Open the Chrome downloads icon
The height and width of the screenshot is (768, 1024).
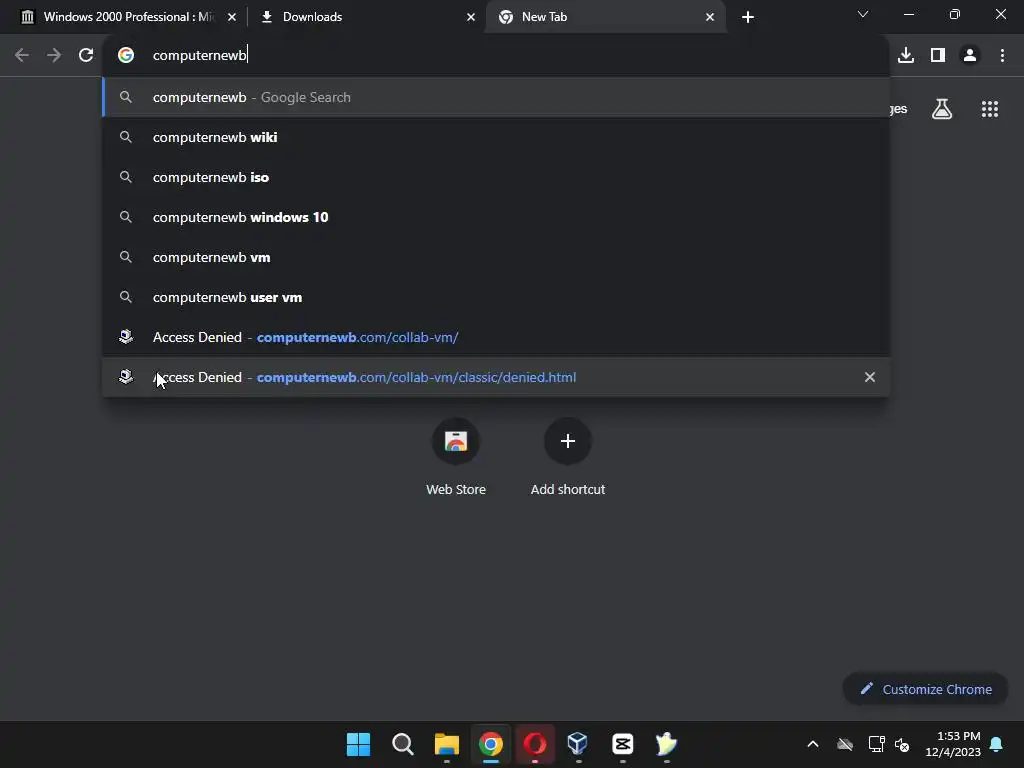coord(906,56)
